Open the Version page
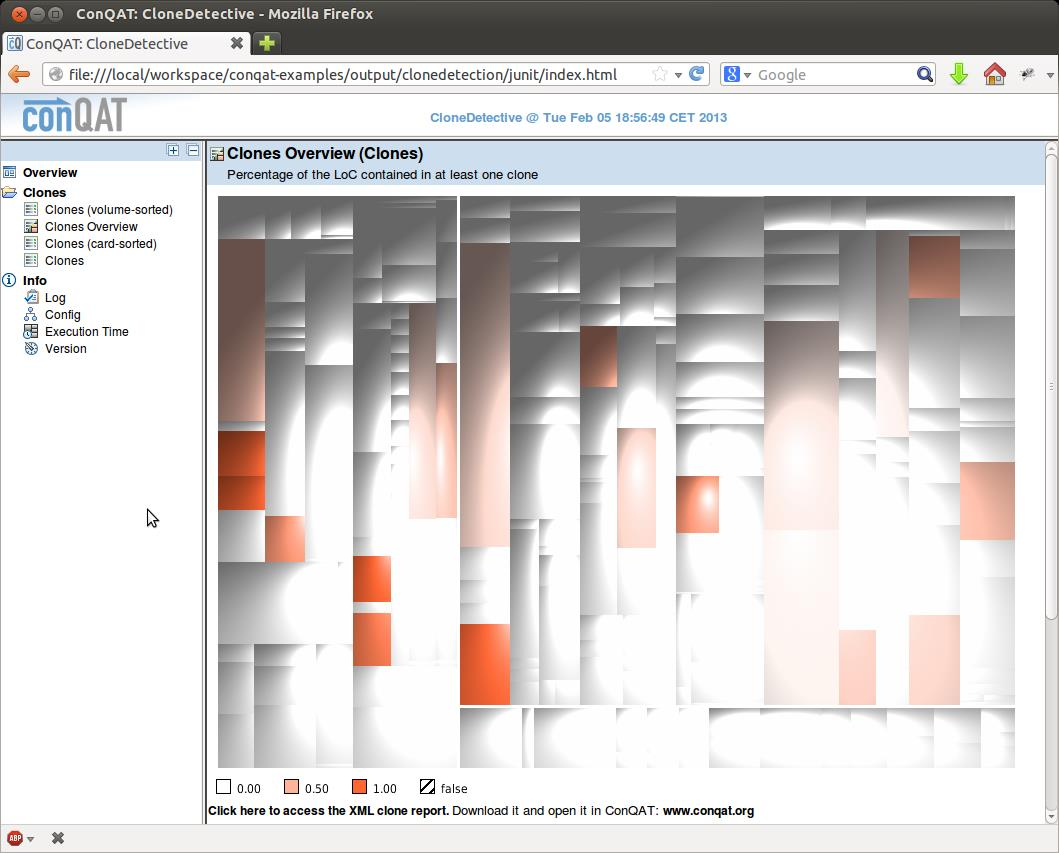This screenshot has width=1059, height=853. pyautogui.click(x=66, y=348)
